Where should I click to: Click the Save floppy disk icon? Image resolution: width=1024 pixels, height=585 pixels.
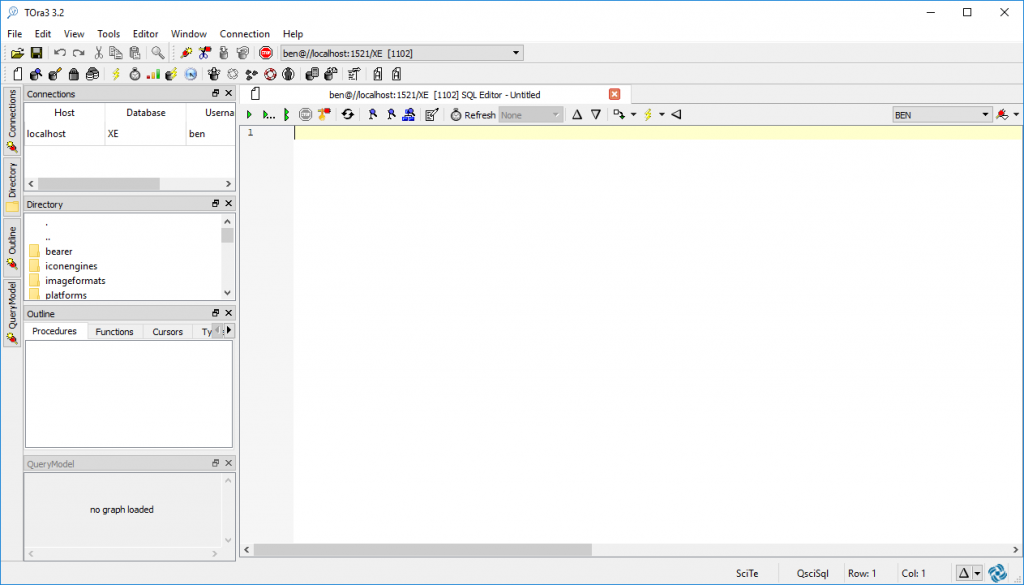click(x=36, y=53)
